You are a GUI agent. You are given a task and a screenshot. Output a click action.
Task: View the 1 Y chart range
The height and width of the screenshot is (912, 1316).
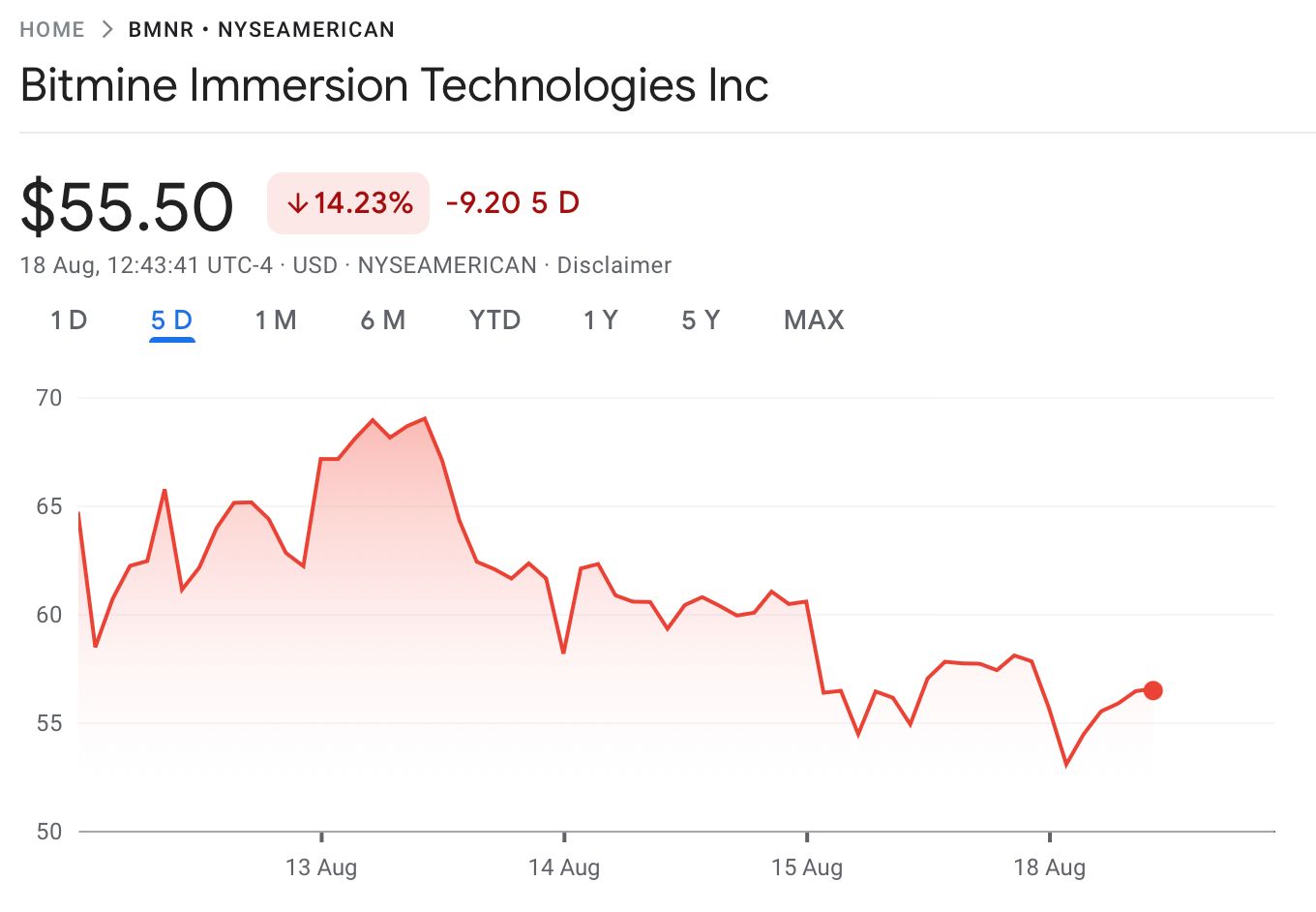[x=600, y=320]
